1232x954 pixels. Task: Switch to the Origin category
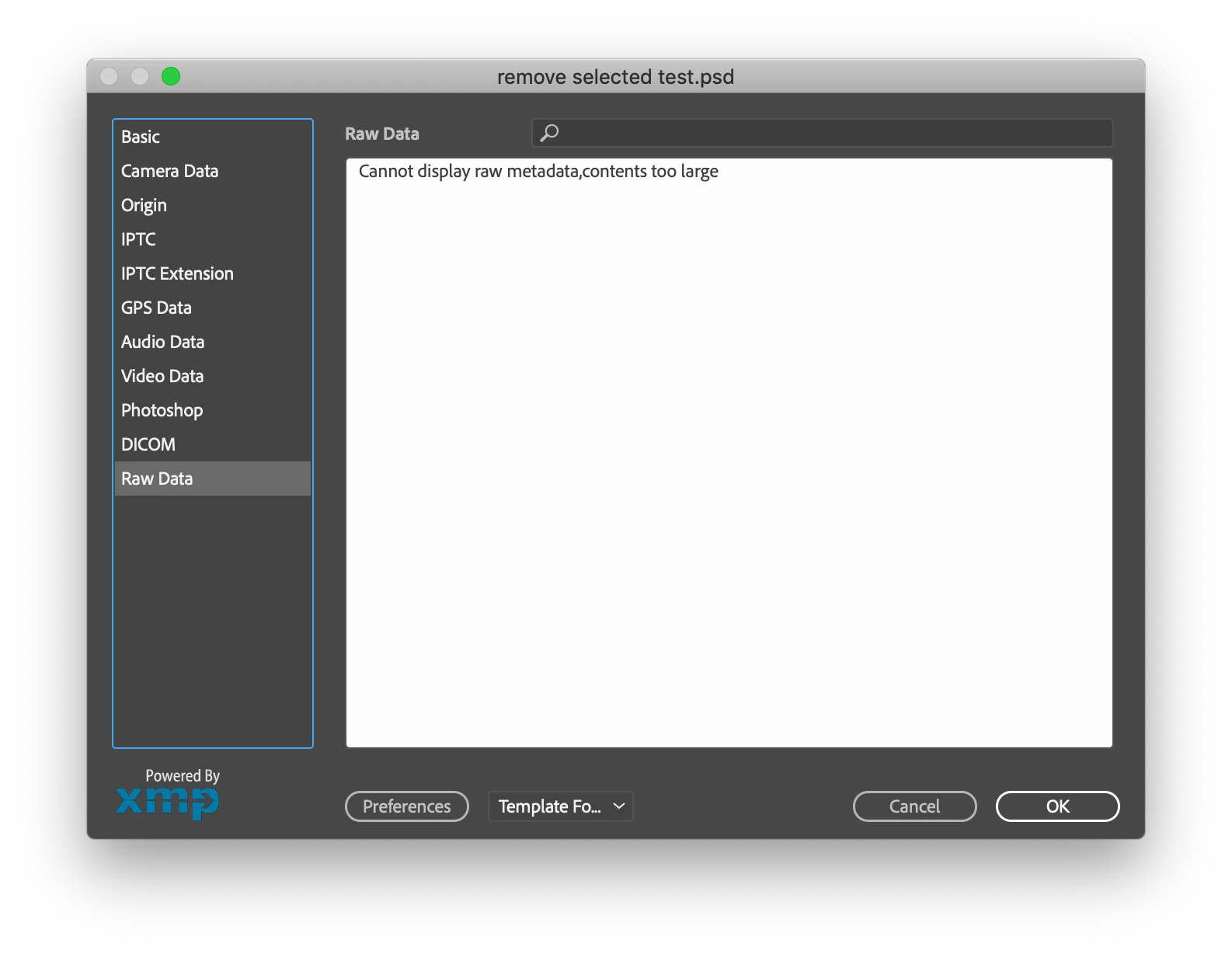click(x=212, y=205)
